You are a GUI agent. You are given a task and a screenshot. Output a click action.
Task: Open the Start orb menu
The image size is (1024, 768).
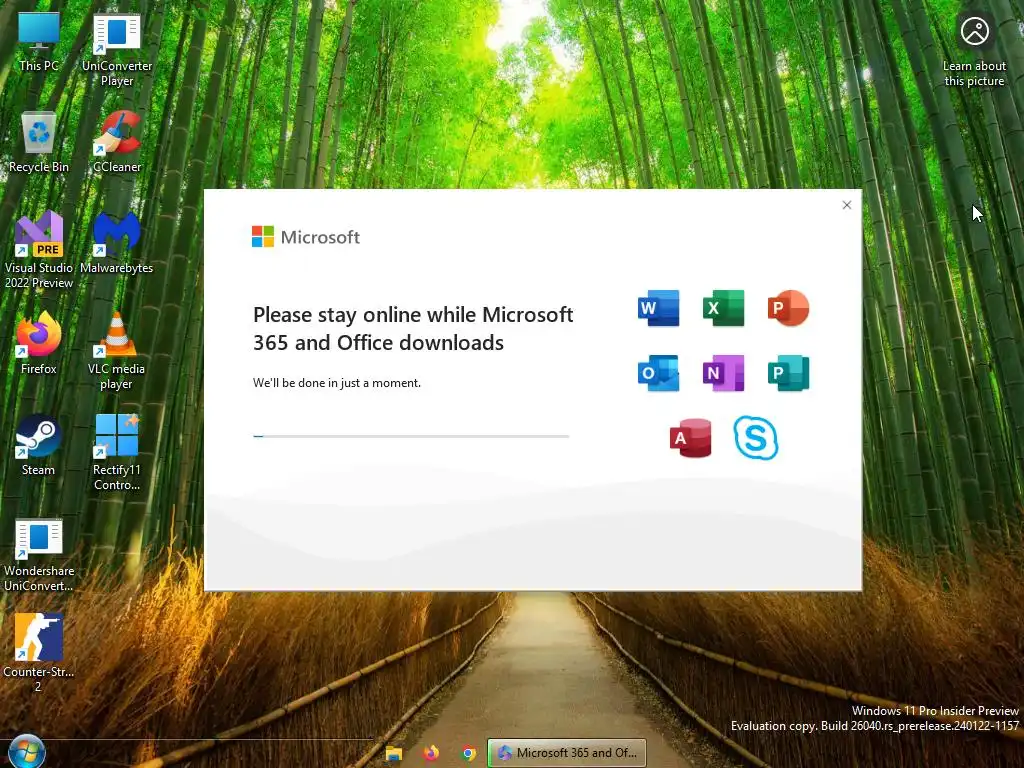[x=27, y=752]
